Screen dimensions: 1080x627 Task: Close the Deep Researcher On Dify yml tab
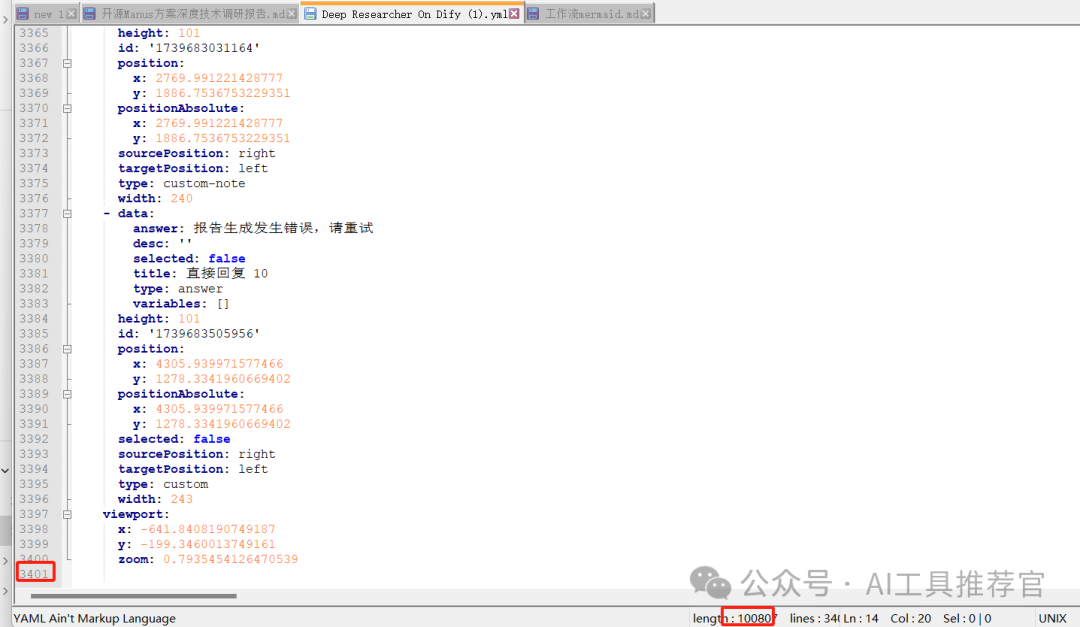(514, 14)
